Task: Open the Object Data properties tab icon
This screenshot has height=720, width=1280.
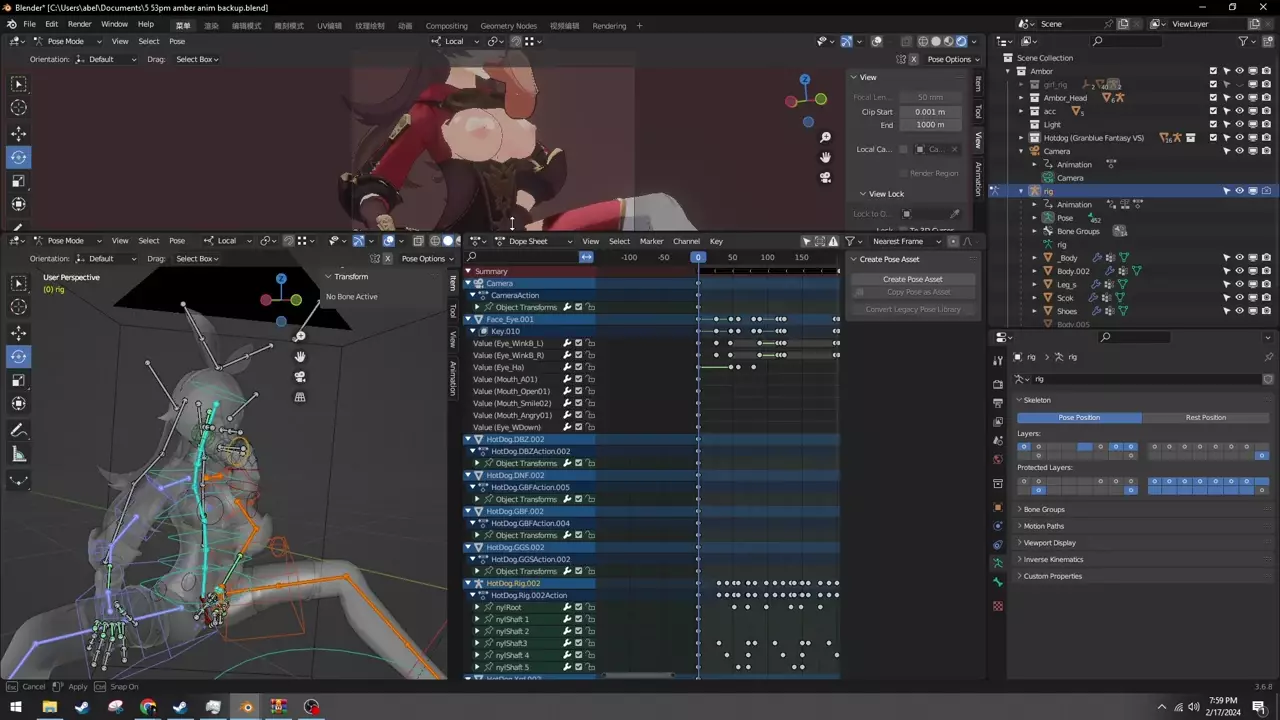Action: click(997, 563)
